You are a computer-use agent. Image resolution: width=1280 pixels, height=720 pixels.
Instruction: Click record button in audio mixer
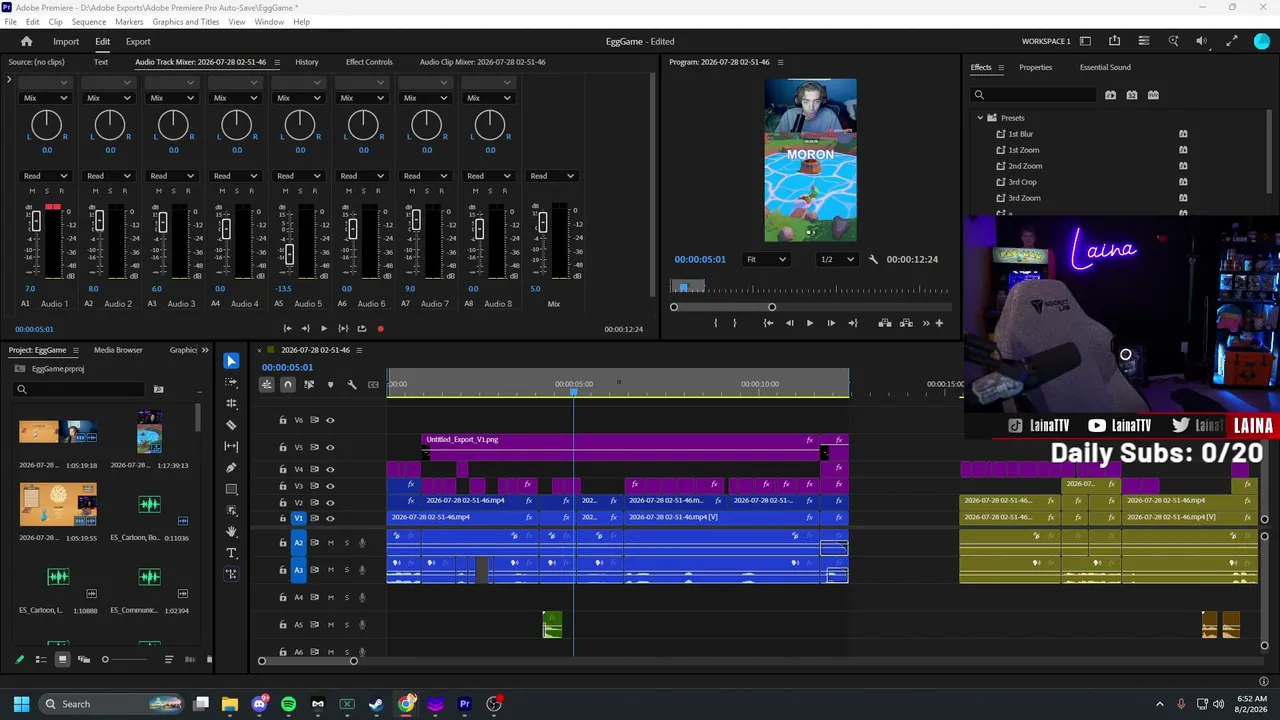pos(380,329)
